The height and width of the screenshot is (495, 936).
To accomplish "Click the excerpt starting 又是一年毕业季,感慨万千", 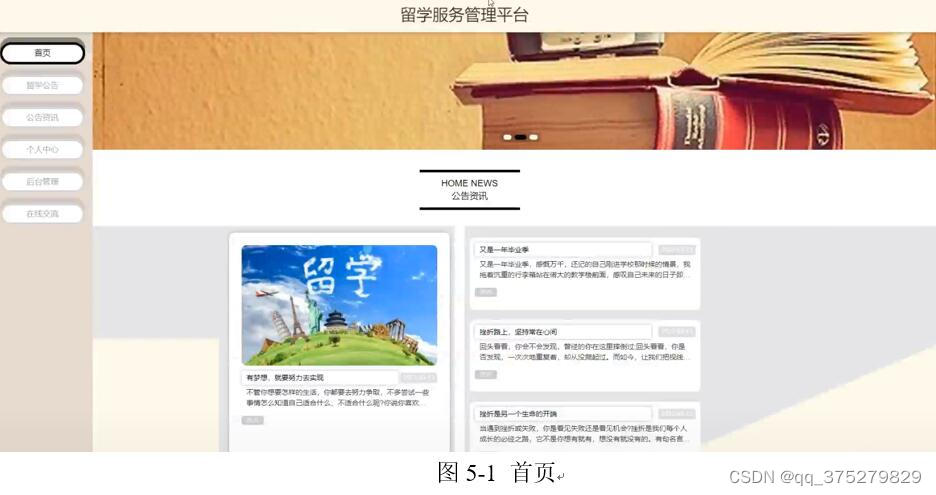I will coord(585,269).
